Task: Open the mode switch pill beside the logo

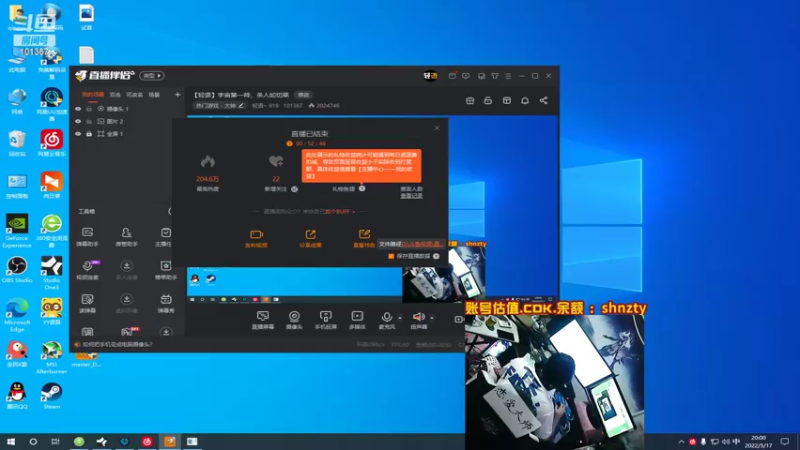Action: (152, 76)
